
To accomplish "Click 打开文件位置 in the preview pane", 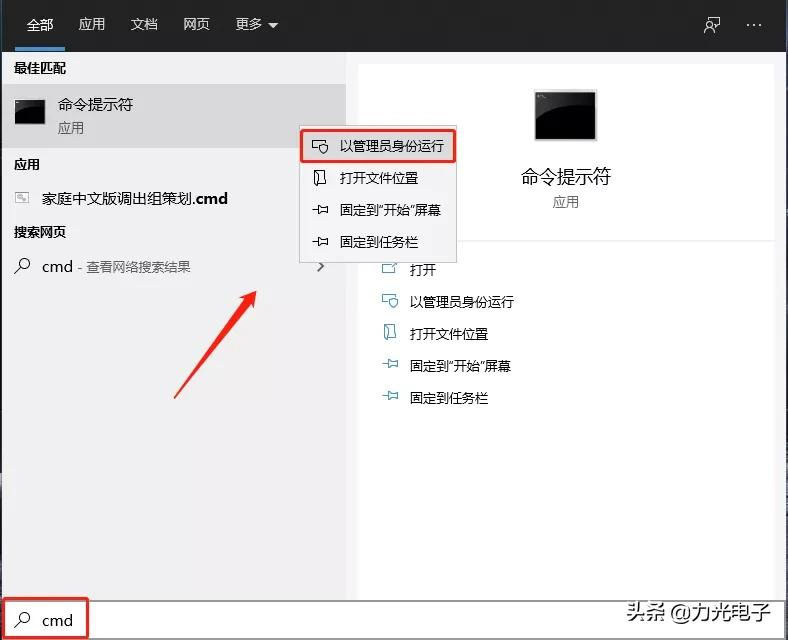I will pos(449,334).
